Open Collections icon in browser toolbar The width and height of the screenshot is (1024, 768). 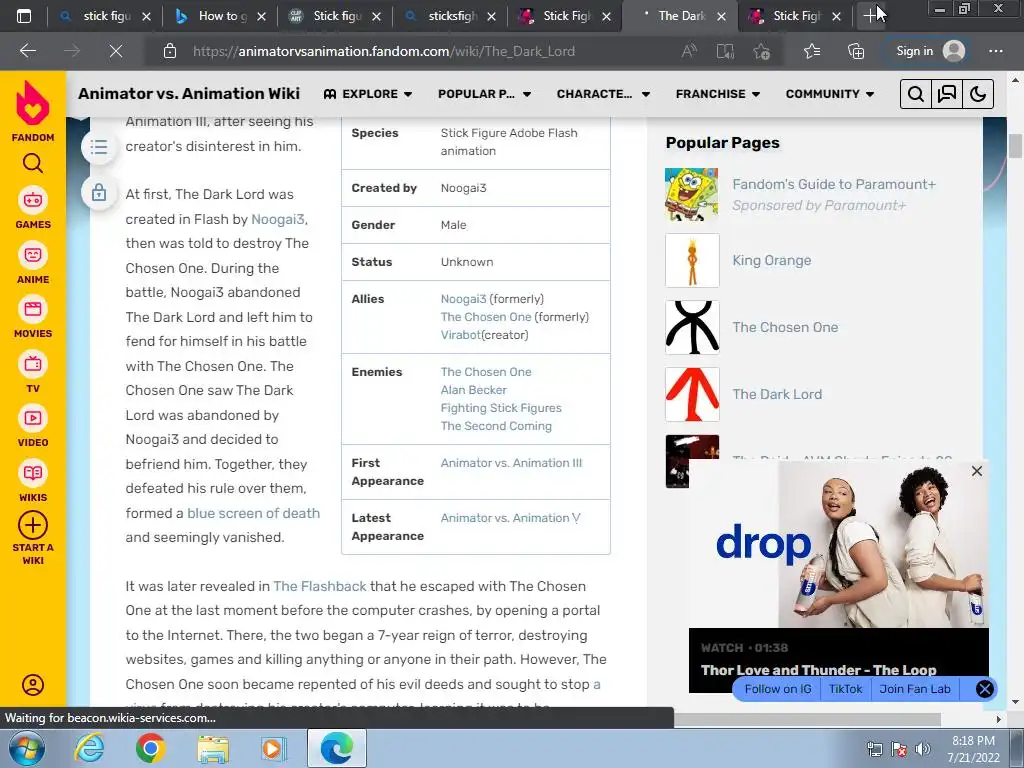click(x=856, y=51)
